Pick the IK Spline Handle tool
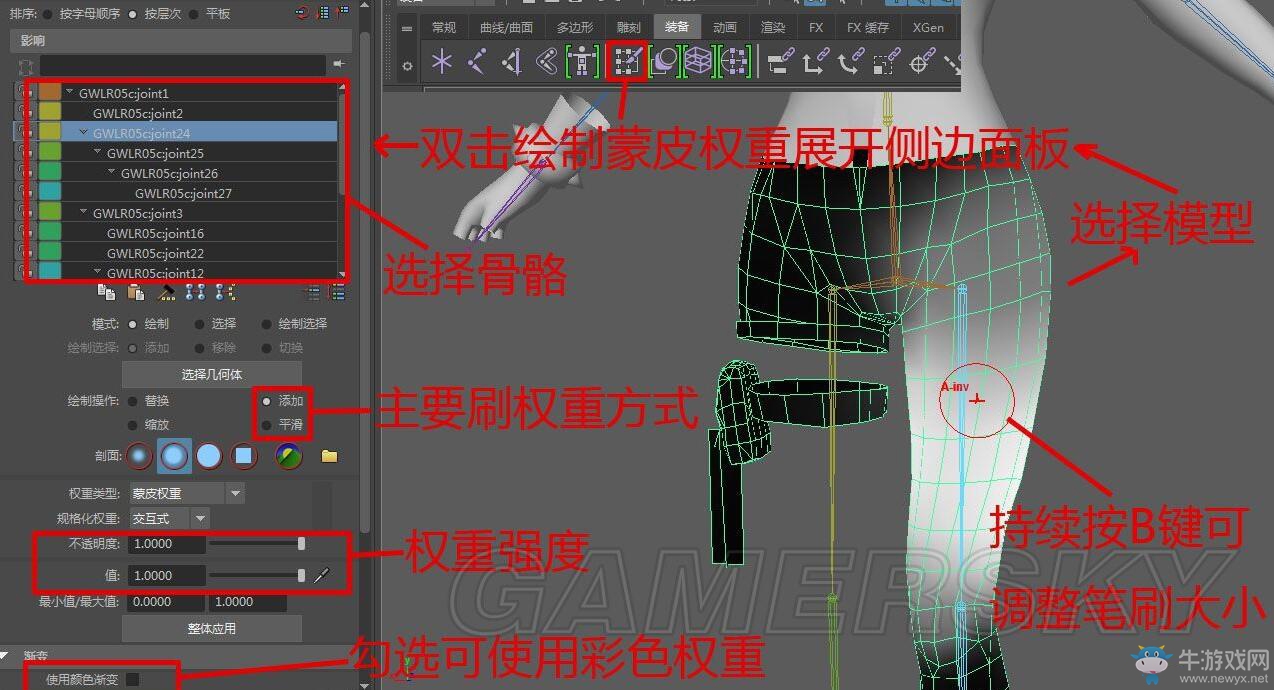The image size is (1274, 690). coord(547,62)
